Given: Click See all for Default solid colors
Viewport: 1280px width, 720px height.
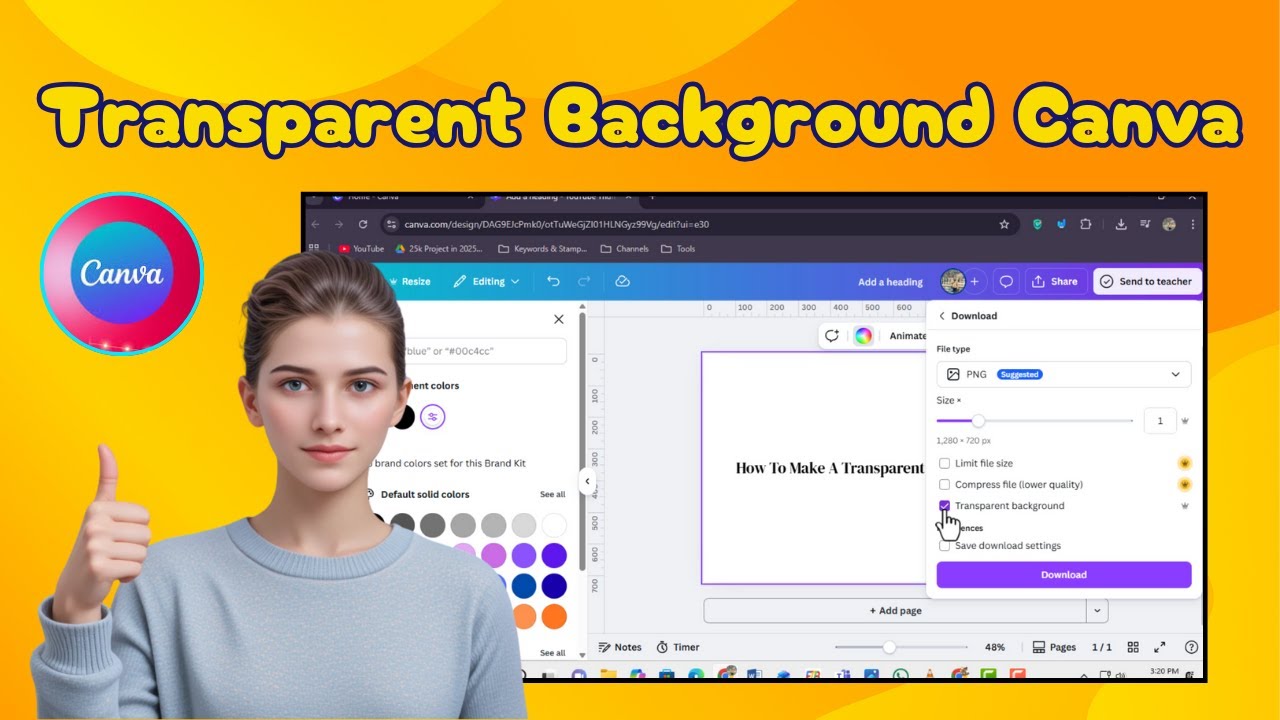Looking at the screenshot, I should click(553, 495).
